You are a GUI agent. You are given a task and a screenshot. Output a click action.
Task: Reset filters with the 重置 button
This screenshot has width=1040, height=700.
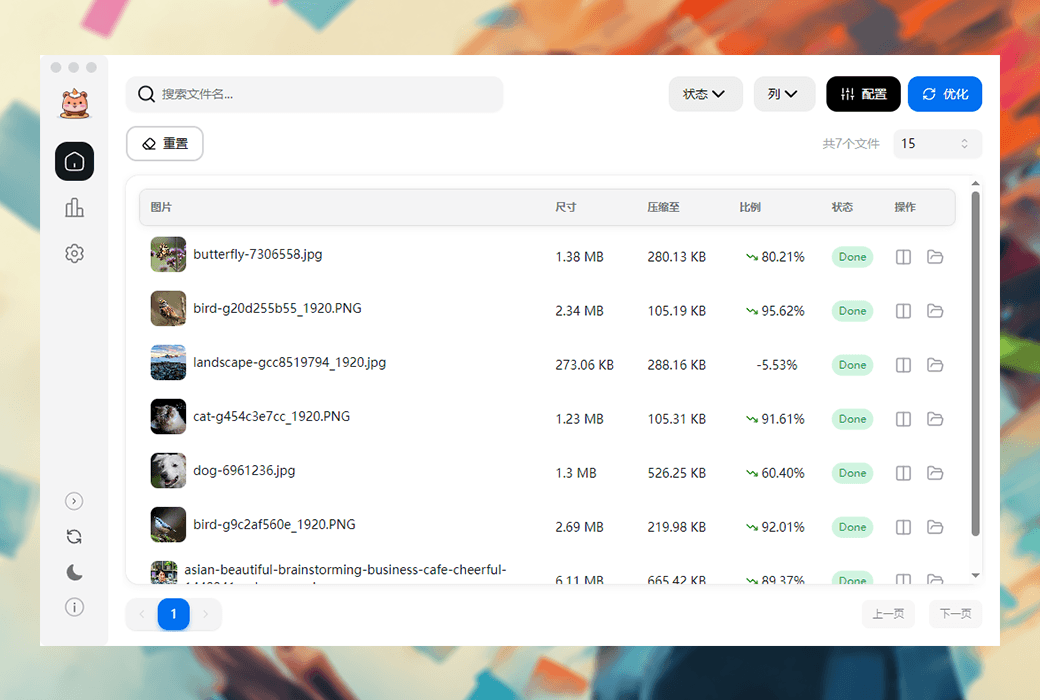tap(164, 144)
